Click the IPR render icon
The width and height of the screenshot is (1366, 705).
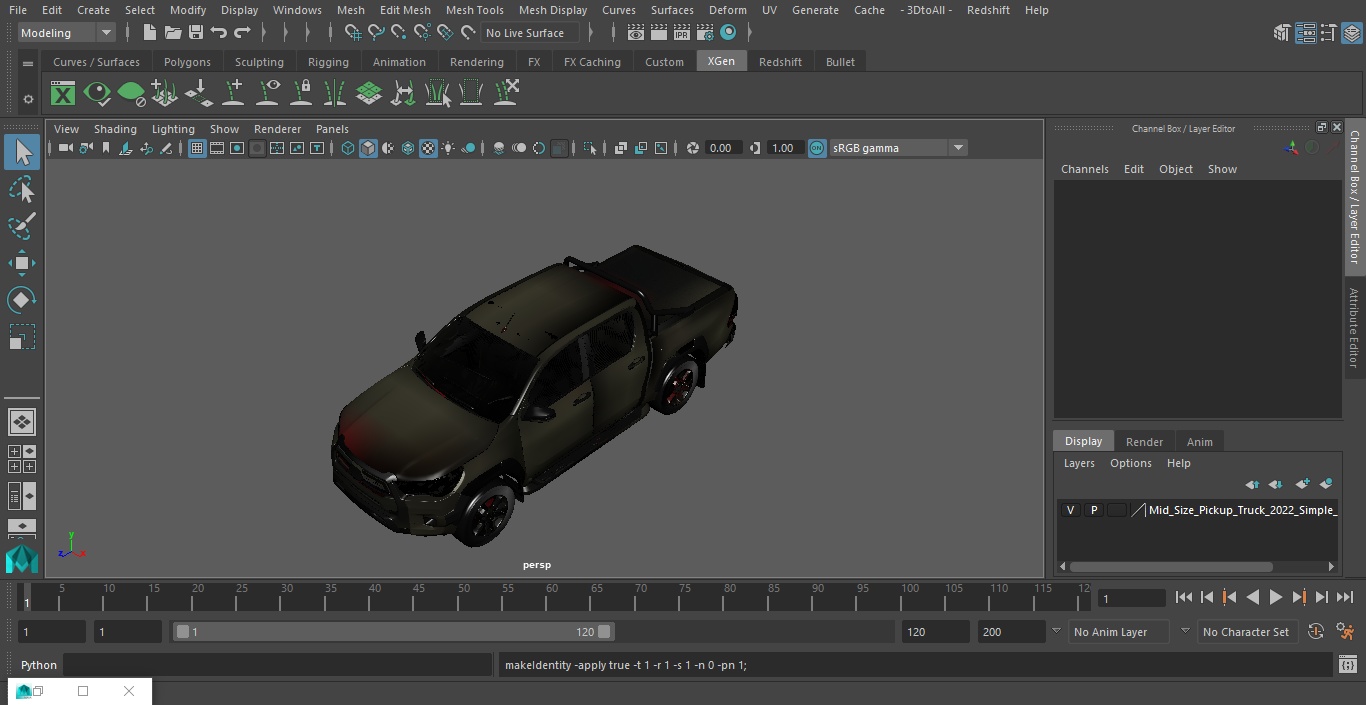coord(682,33)
